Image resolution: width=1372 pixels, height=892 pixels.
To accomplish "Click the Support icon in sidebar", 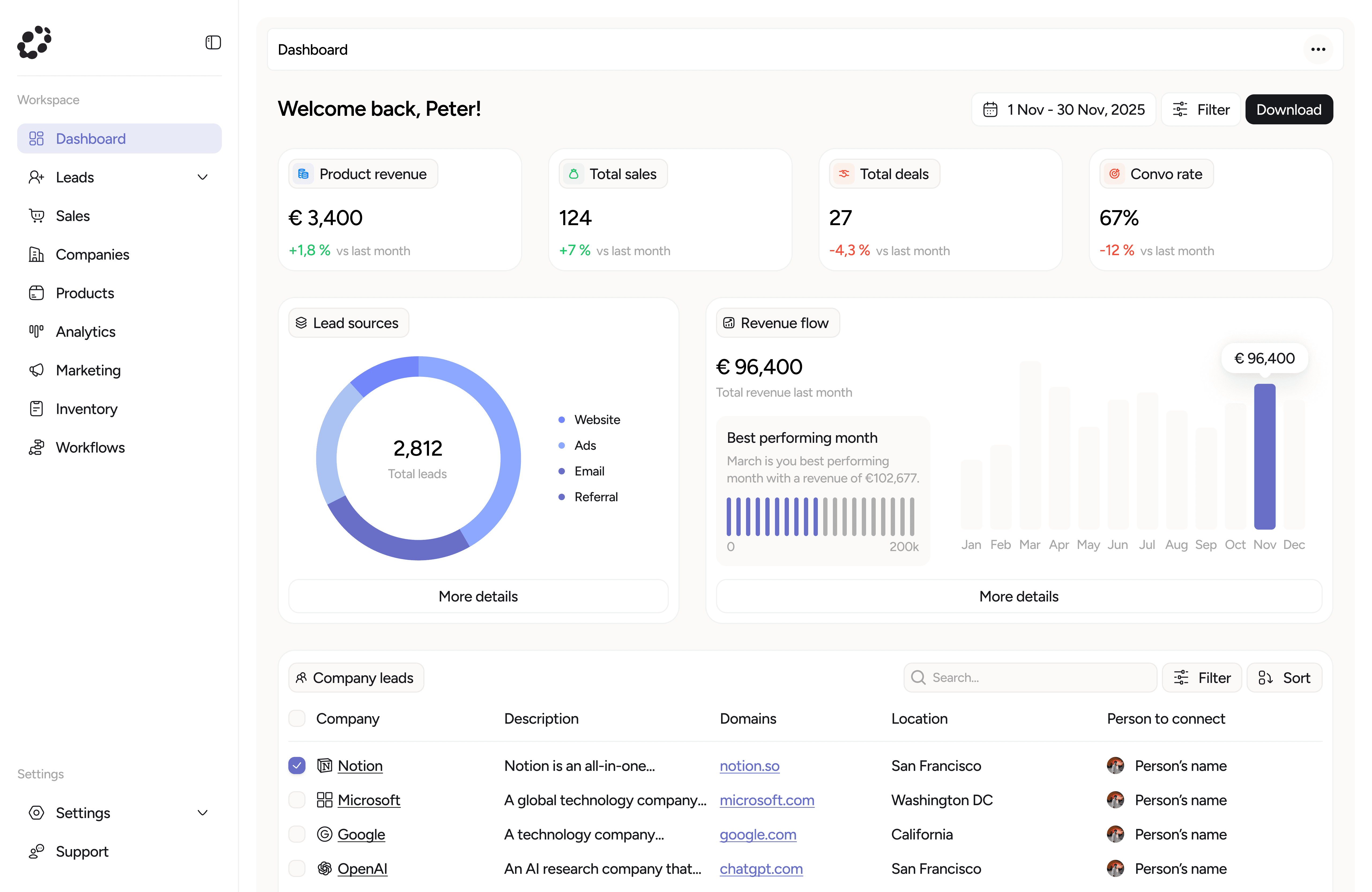I will pos(36,852).
